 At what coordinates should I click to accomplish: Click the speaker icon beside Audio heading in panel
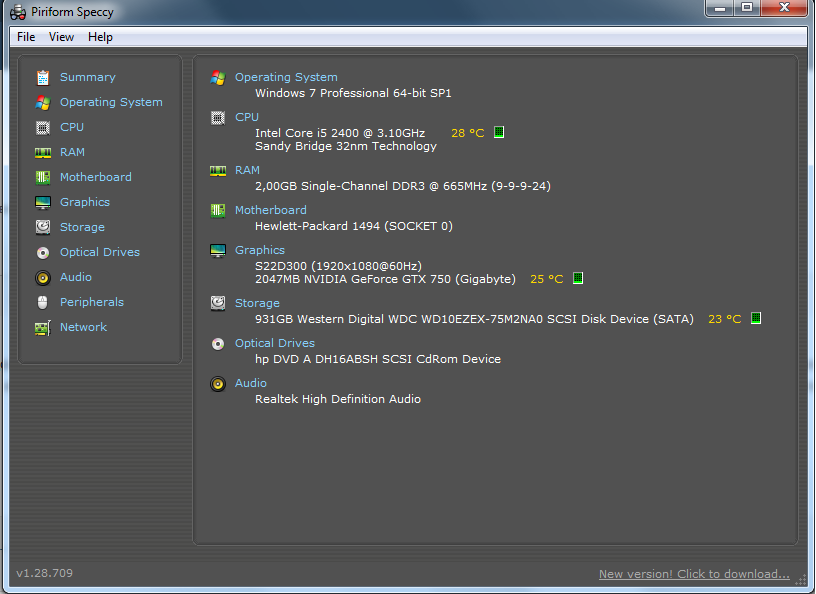coord(218,384)
